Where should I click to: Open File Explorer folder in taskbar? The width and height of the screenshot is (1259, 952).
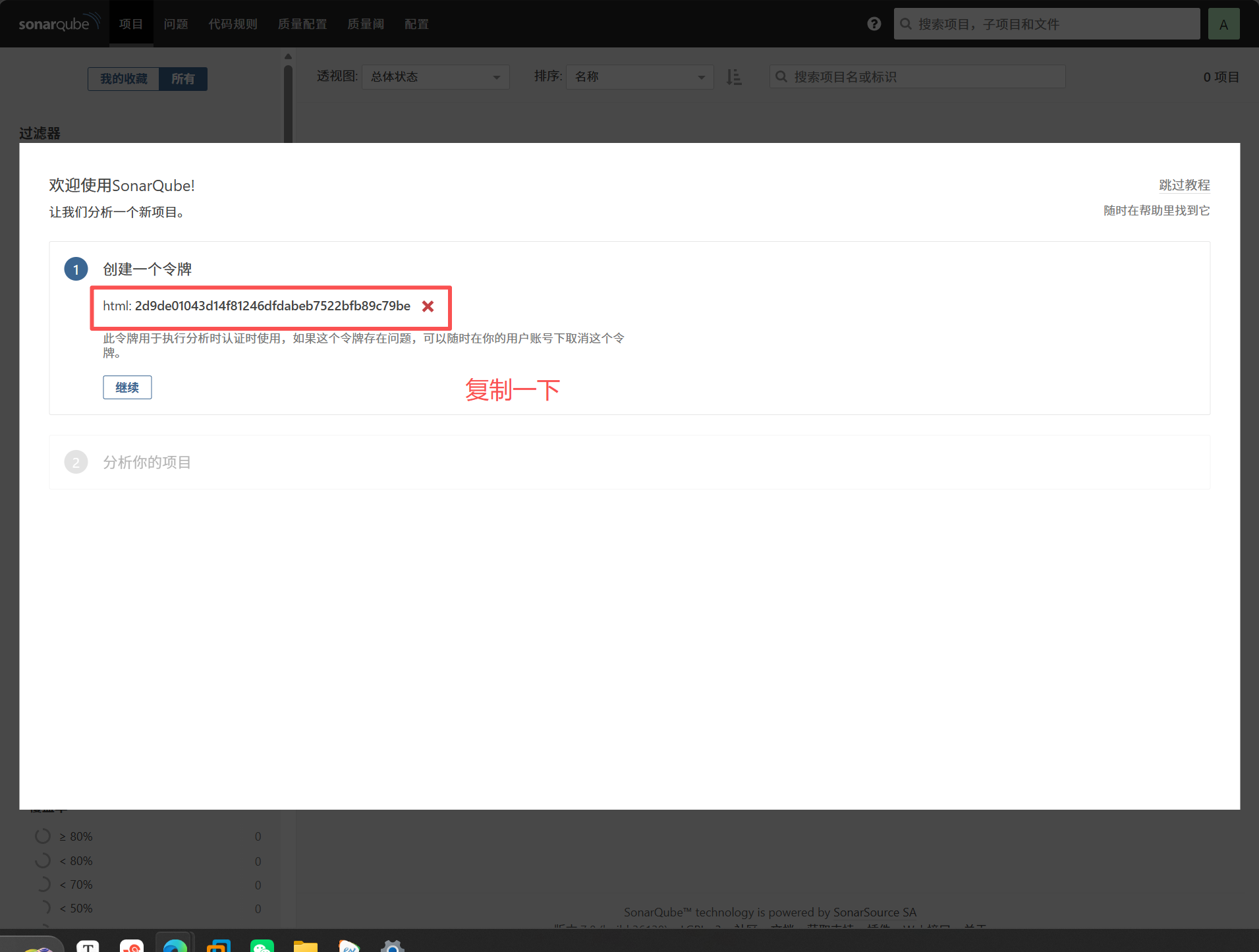click(306, 945)
